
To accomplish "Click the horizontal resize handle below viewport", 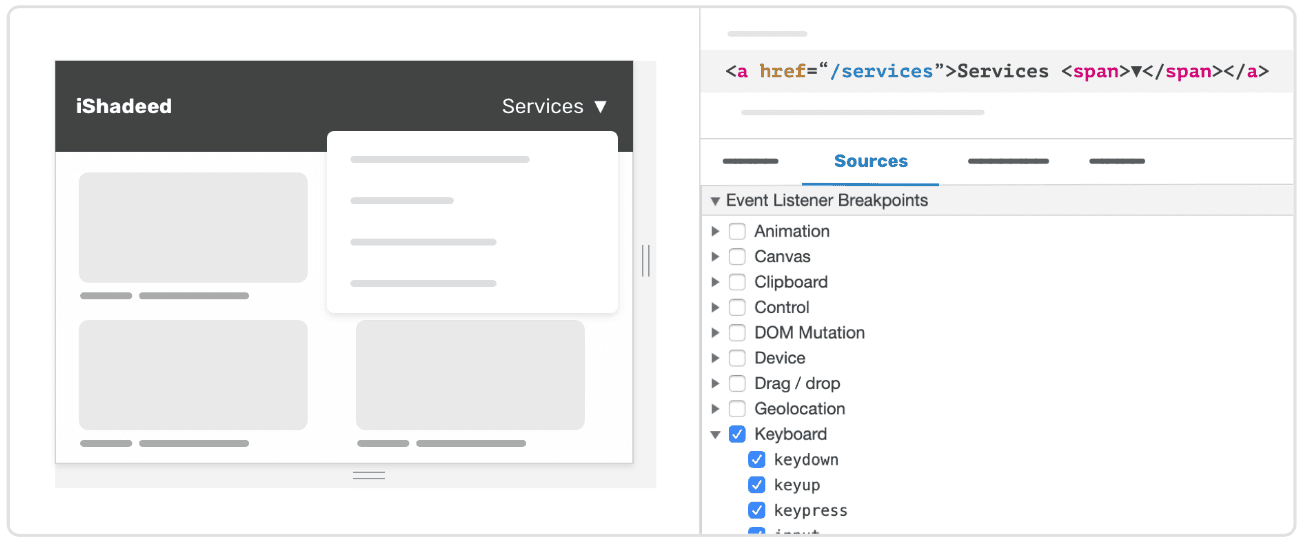I will (x=369, y=475).
